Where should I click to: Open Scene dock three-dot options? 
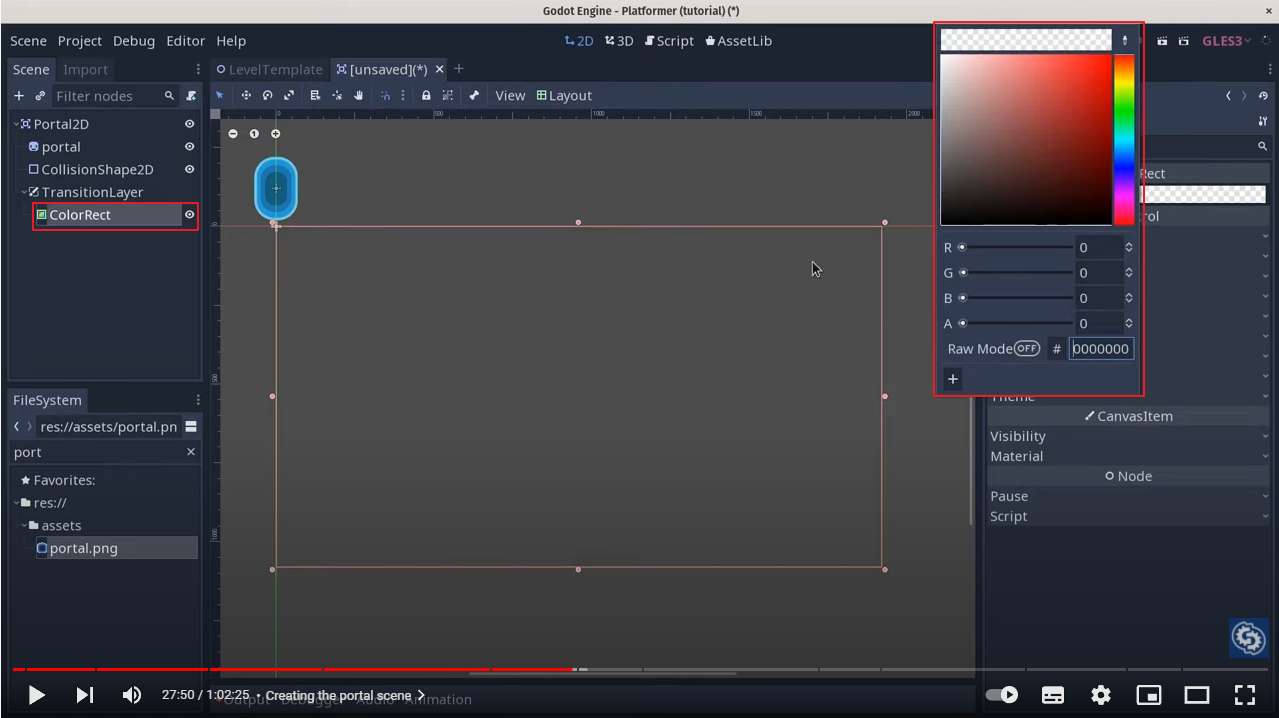point(198,69)
